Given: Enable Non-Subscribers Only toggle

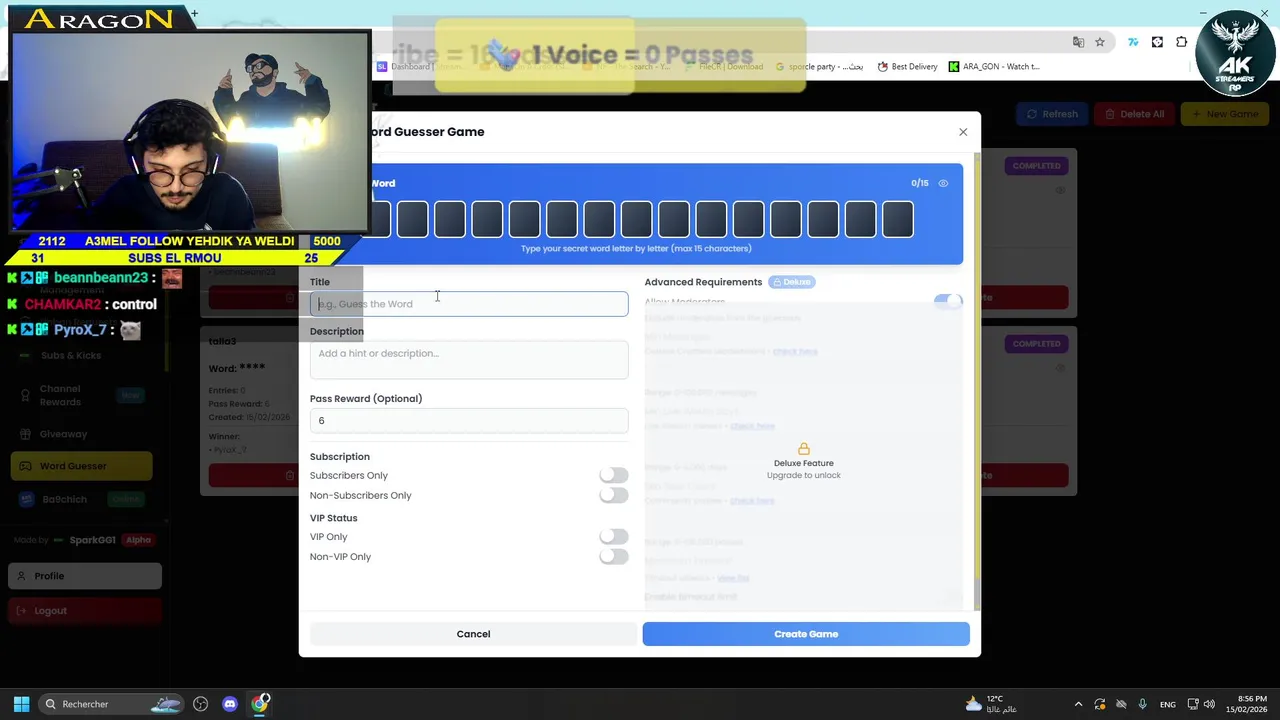Looking at the screenshot, I should (x=614, y=496).
